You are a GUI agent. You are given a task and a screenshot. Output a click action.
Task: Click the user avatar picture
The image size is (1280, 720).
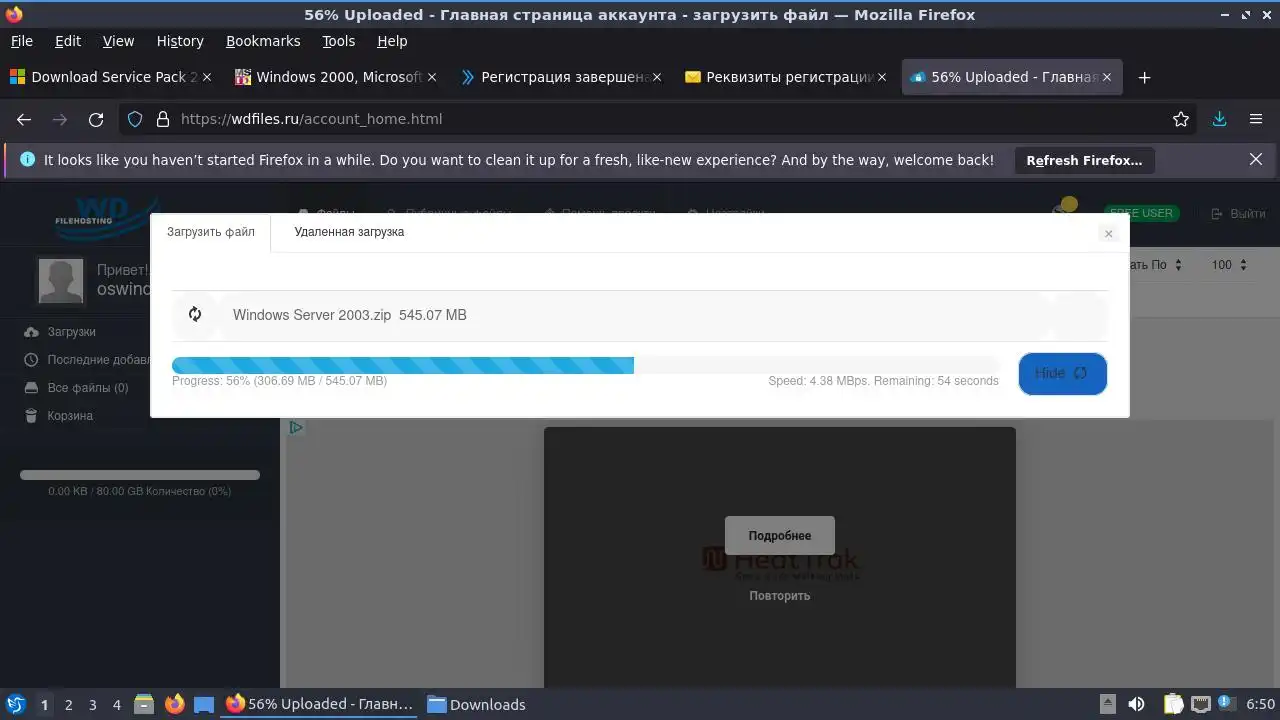[x=61, y=280]
